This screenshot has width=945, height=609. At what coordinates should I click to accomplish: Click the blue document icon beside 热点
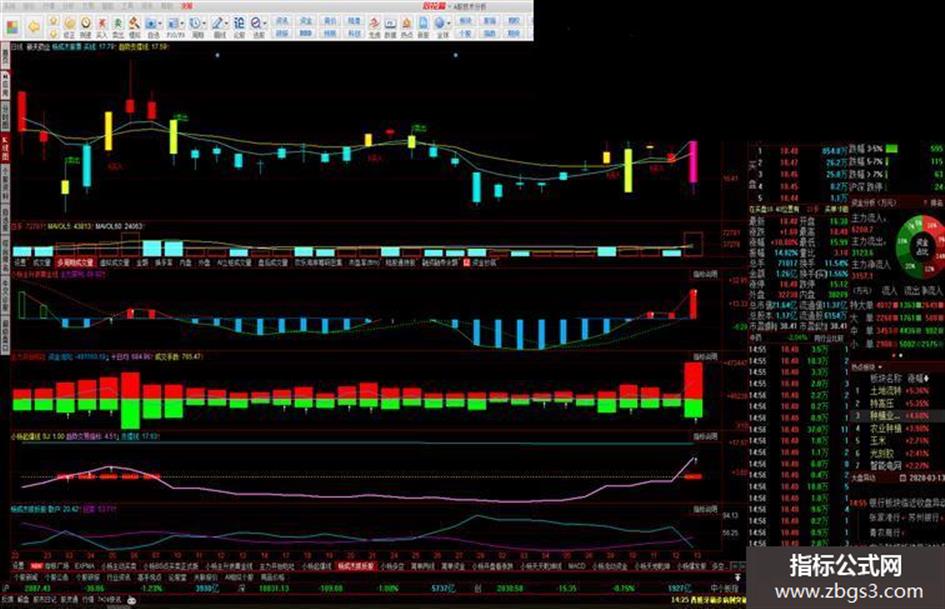pyautogui.click(x=424, y=24)
